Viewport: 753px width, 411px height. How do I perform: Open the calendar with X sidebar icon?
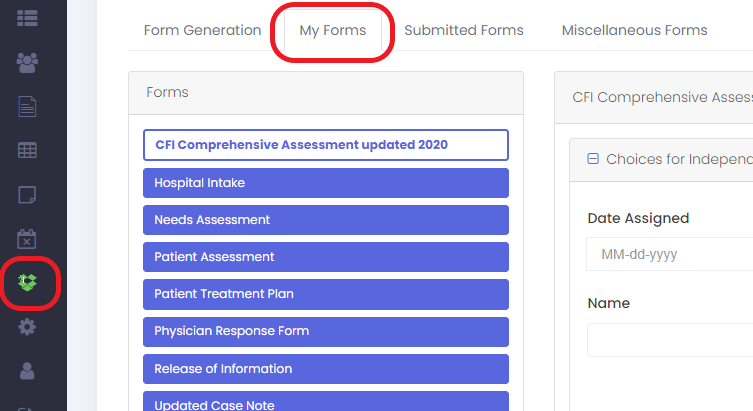pos(27,238)
